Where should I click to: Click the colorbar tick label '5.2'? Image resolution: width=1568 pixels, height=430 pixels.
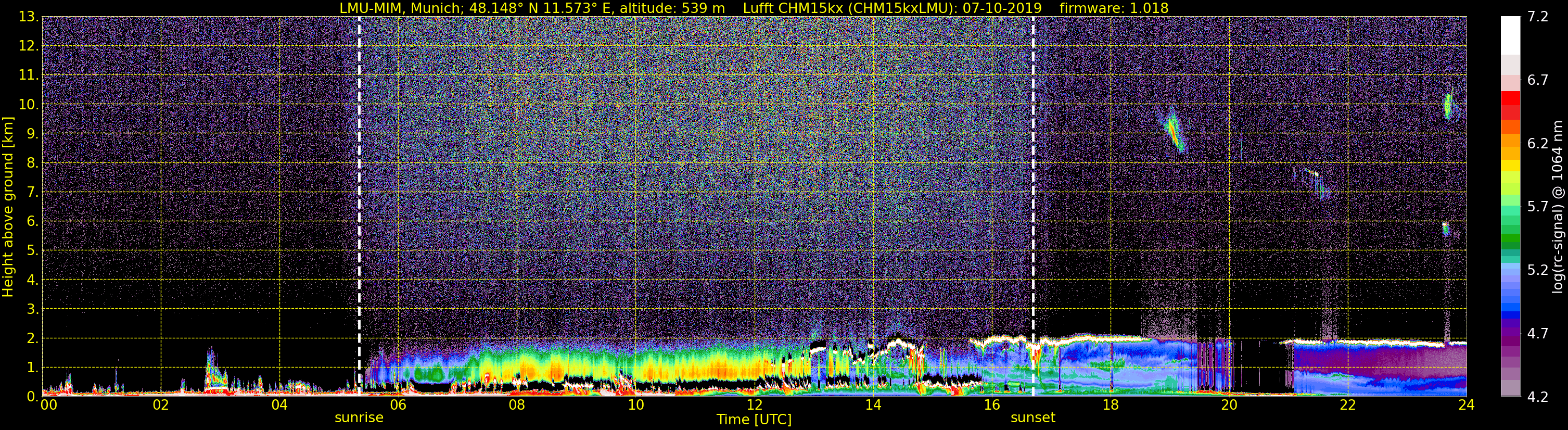pos(1538,270)
